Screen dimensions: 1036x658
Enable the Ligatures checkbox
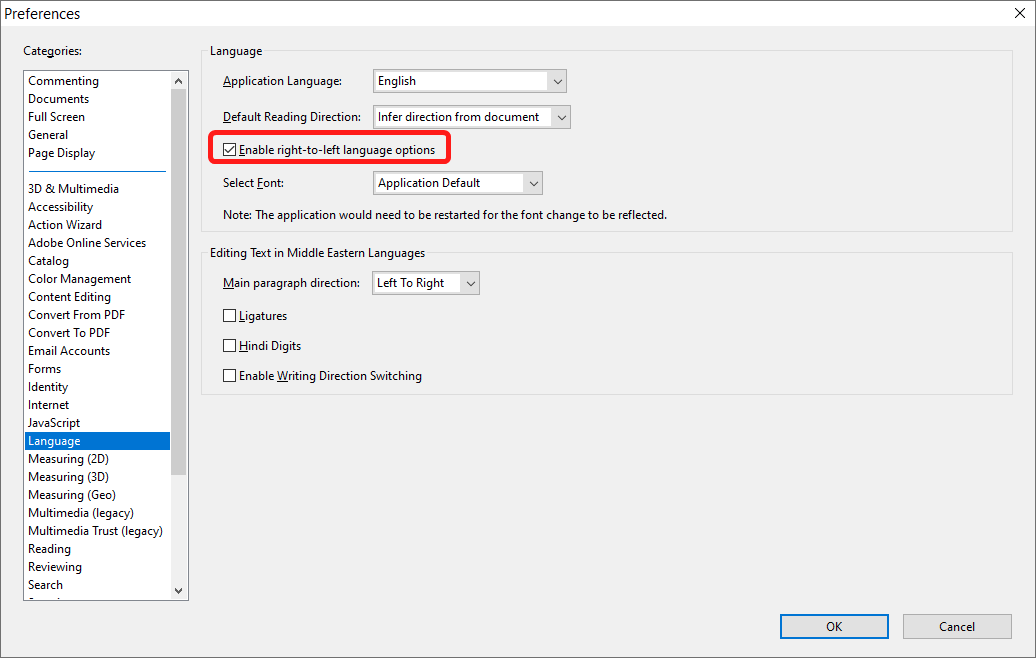[x=230, y=316]
